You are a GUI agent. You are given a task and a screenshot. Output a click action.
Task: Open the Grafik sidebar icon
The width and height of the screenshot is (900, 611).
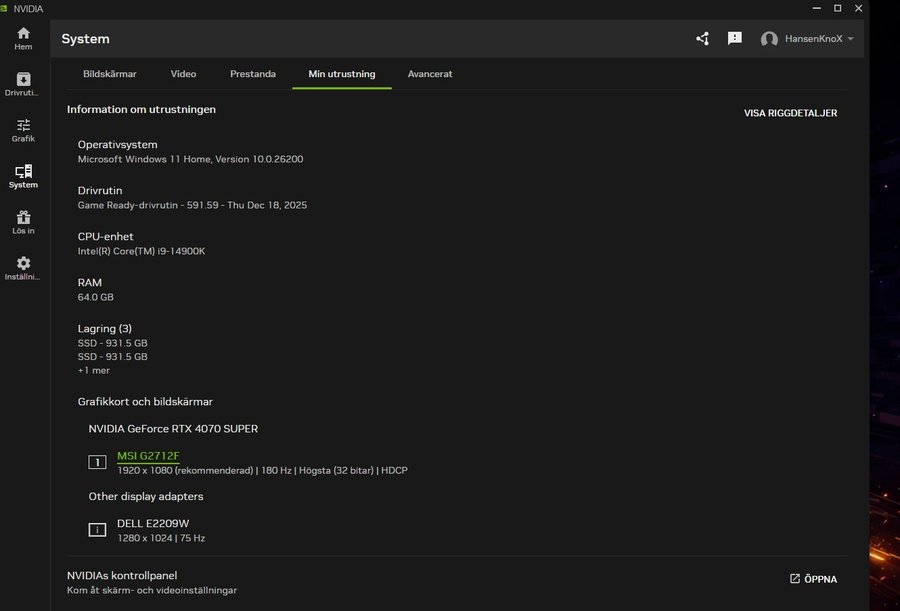23,130
